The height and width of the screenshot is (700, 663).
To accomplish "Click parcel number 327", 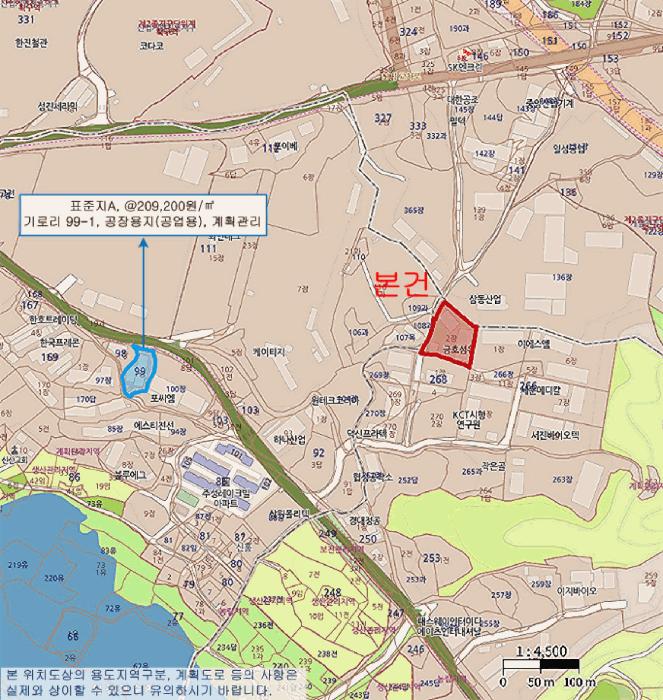I will click(383, 118).
